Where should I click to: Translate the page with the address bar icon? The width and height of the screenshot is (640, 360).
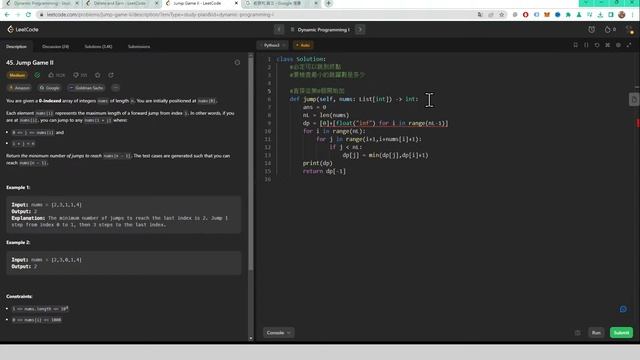(480, 15)
